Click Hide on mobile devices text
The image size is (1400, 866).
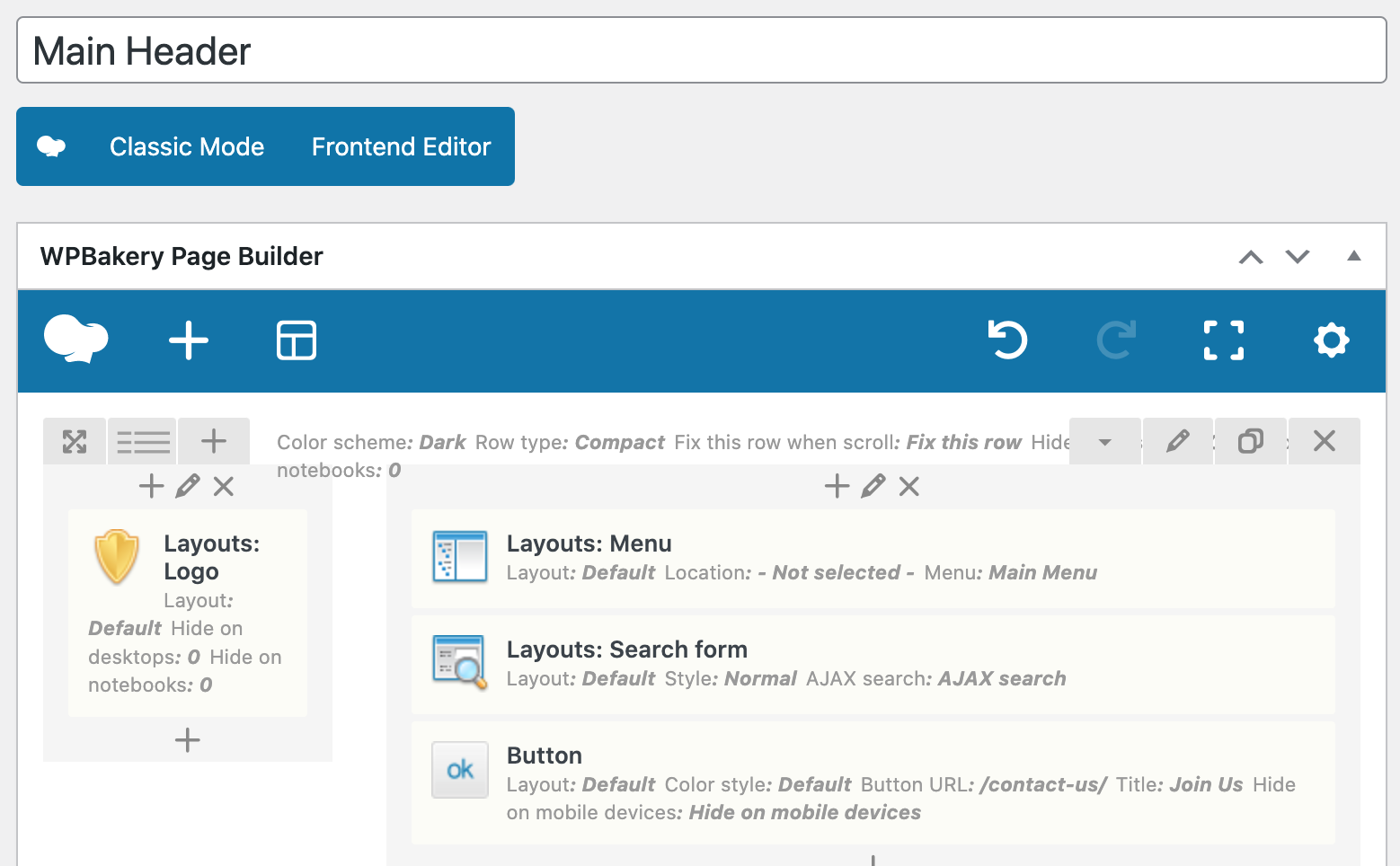click(x=805, y=812)
